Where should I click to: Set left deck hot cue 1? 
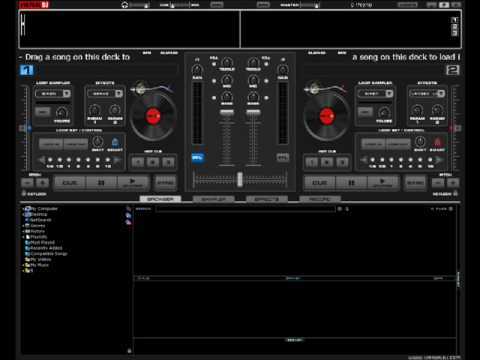[x=138, y=162]
